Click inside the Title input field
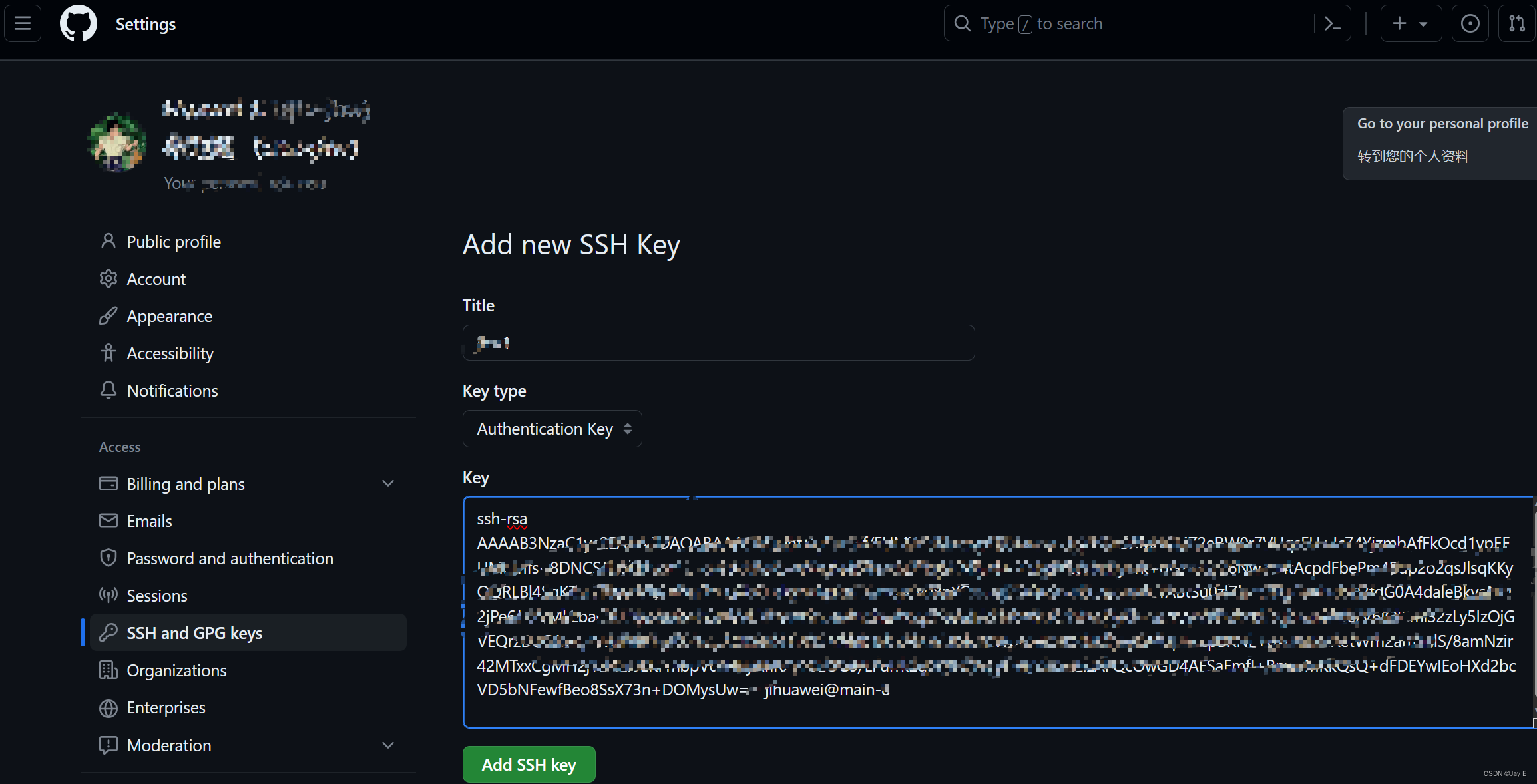 click(718, 343)
